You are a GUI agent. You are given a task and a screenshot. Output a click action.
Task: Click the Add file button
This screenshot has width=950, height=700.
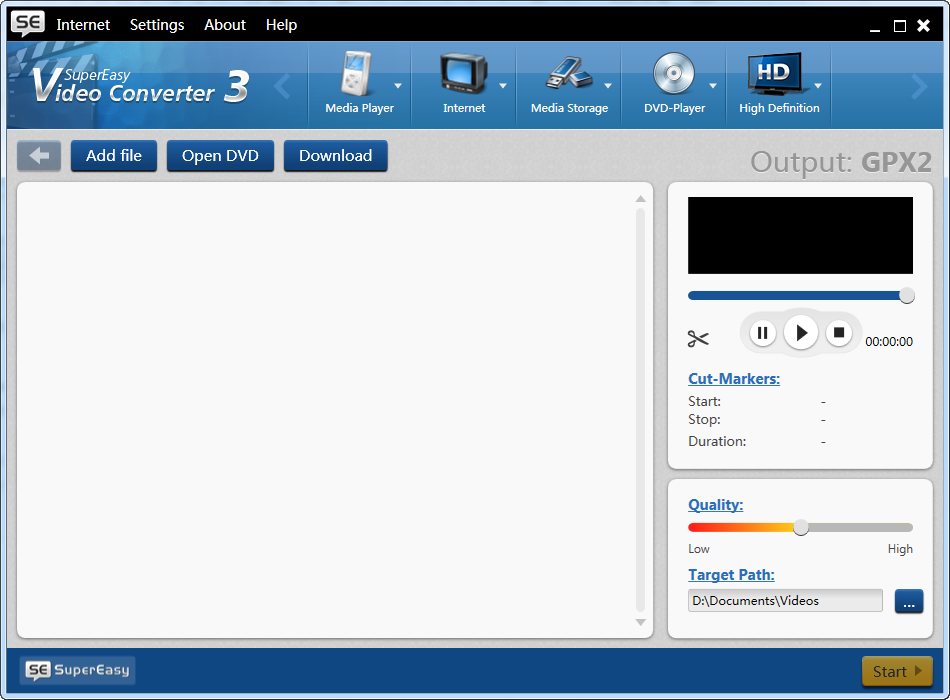click(114, 156)
